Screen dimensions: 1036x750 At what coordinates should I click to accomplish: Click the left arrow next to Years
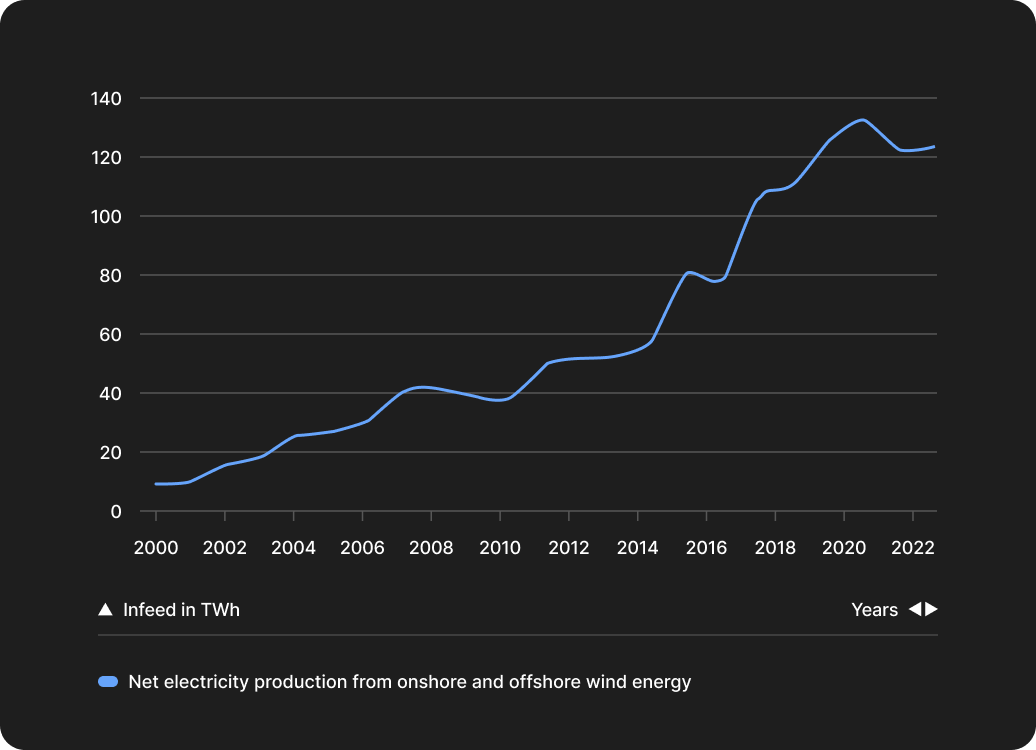(x=914, y=610)
